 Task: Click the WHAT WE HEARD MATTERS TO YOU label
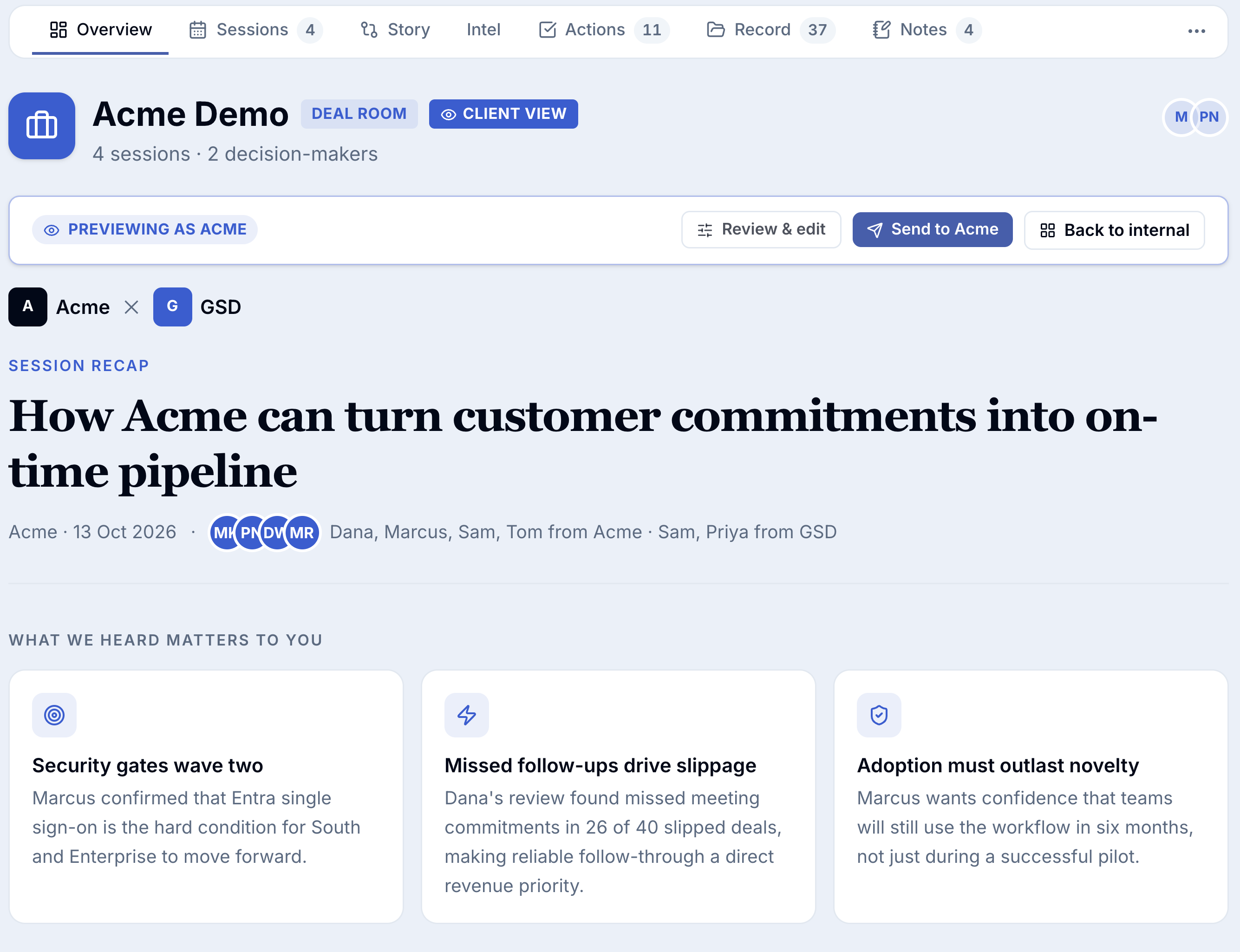click(x=165, y=640)
